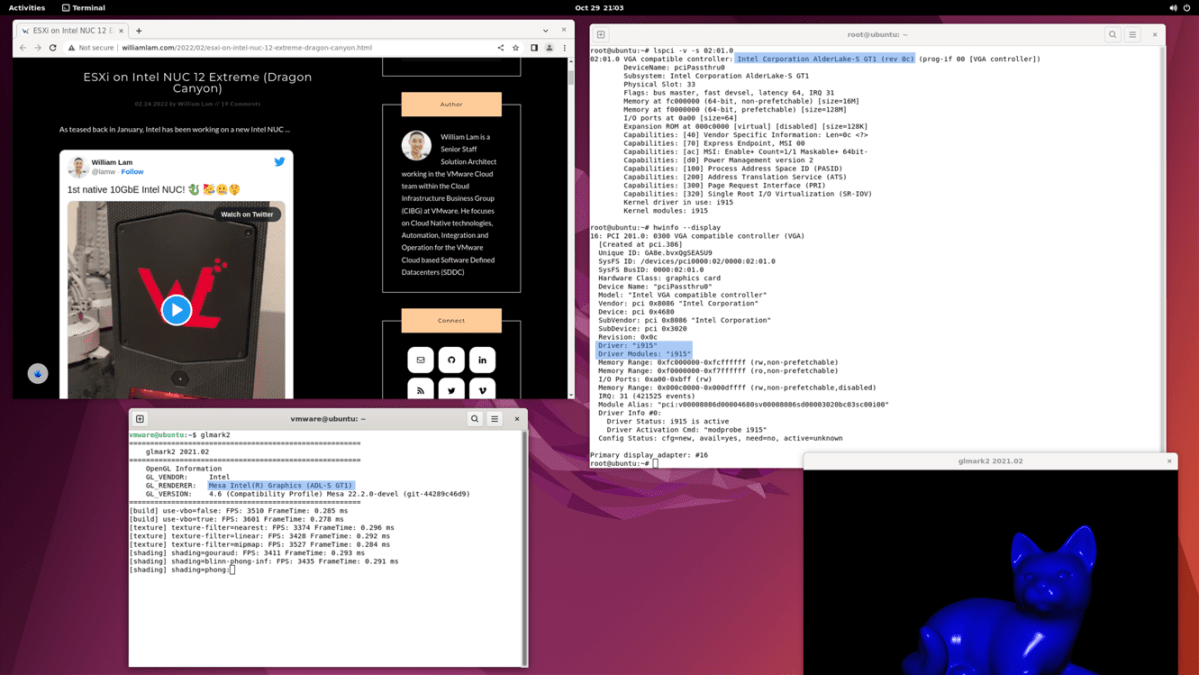Click the article title ESXi on Intel NUC 12
Image resolution: width=1199 pixels, height=675 pixels.
click(197, 83)
